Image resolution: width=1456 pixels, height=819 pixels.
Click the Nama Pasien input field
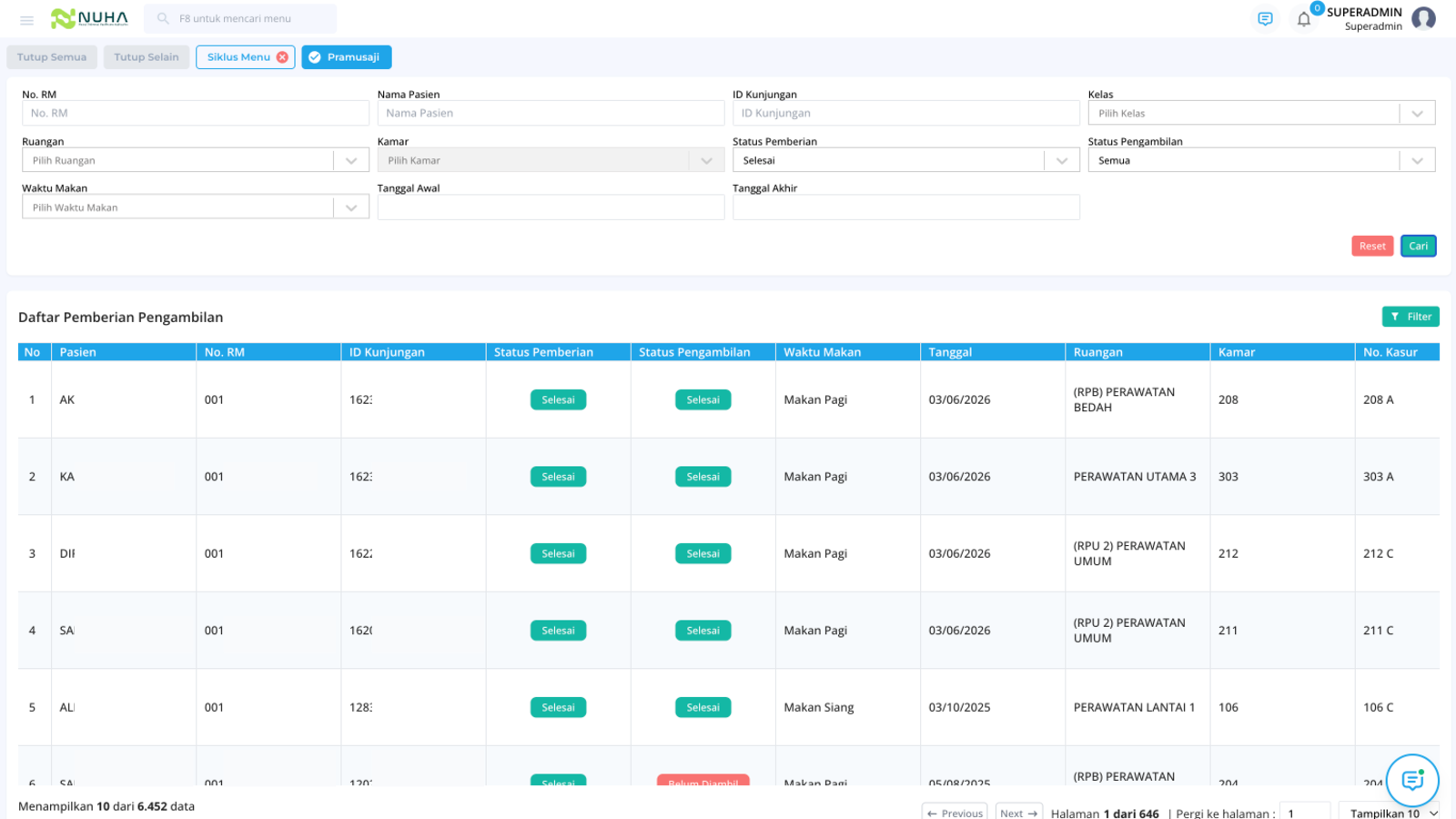[x=551, y=113]
